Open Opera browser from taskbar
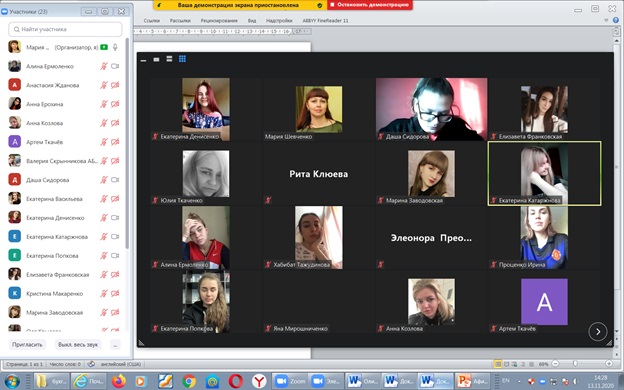This screenshot has height=390, width=624. [236, 381]
